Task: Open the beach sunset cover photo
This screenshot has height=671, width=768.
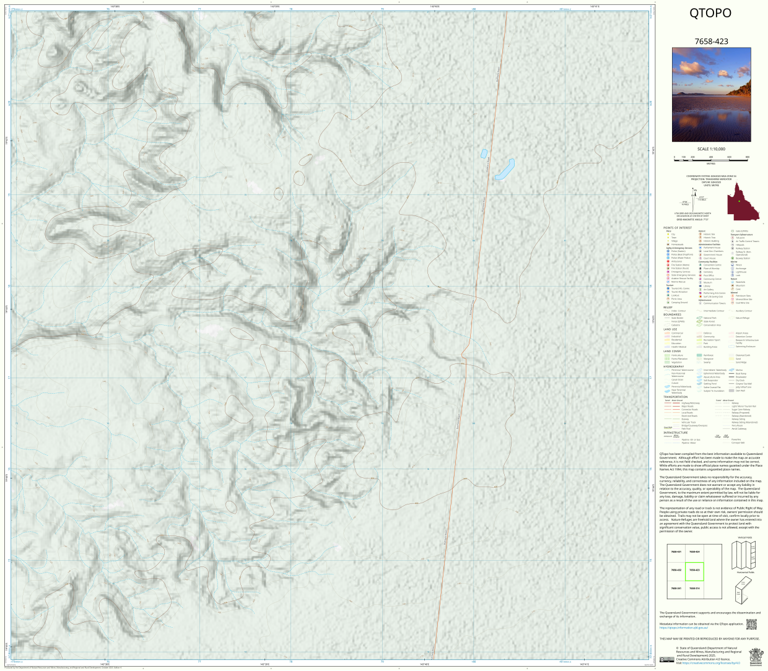Action: 711,95
